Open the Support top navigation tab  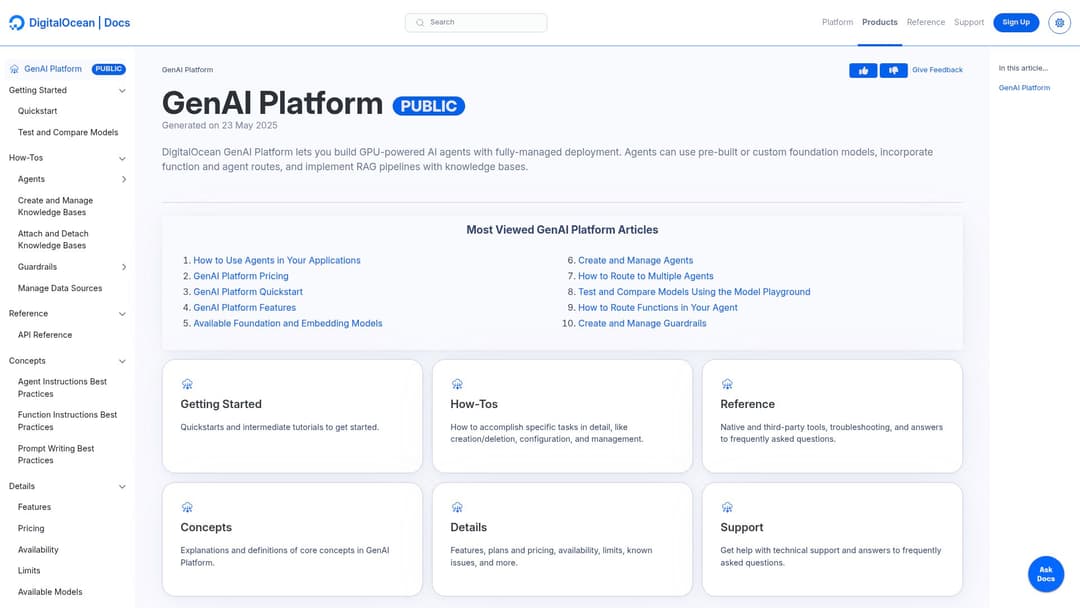[x=968, y=22]
